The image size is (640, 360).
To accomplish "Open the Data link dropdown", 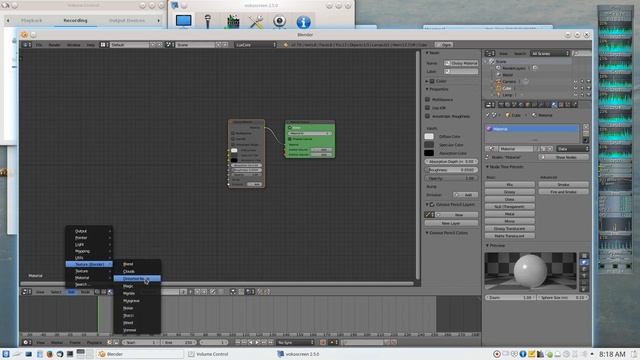I will click(573, 149).
